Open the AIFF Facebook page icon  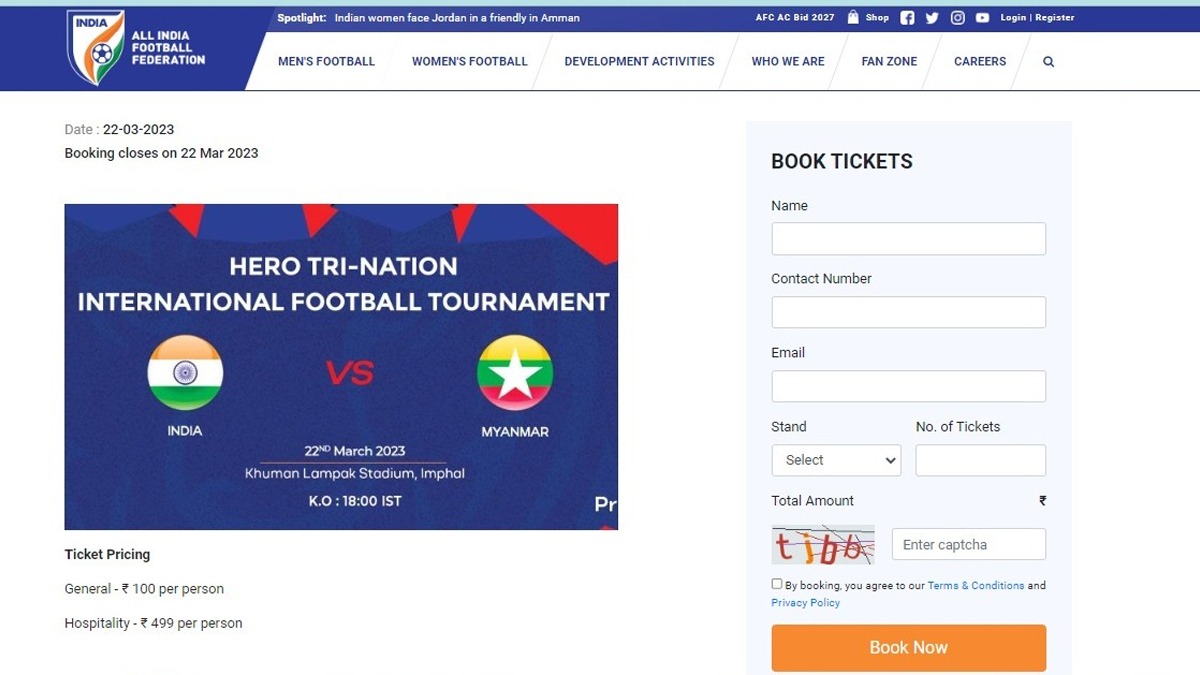tap(907, 18)
